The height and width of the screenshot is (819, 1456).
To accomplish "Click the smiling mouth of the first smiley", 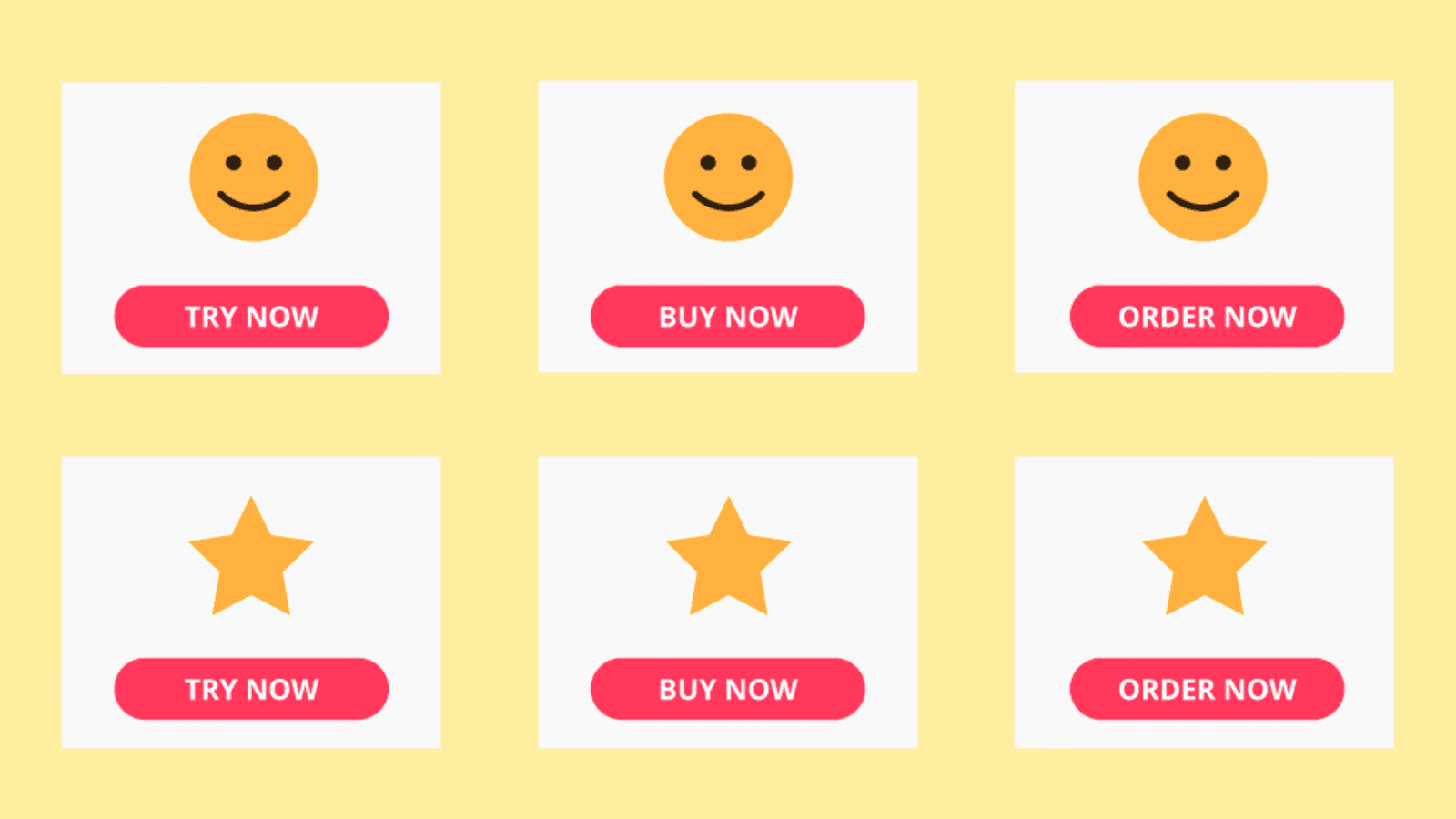I will [254, 201].
